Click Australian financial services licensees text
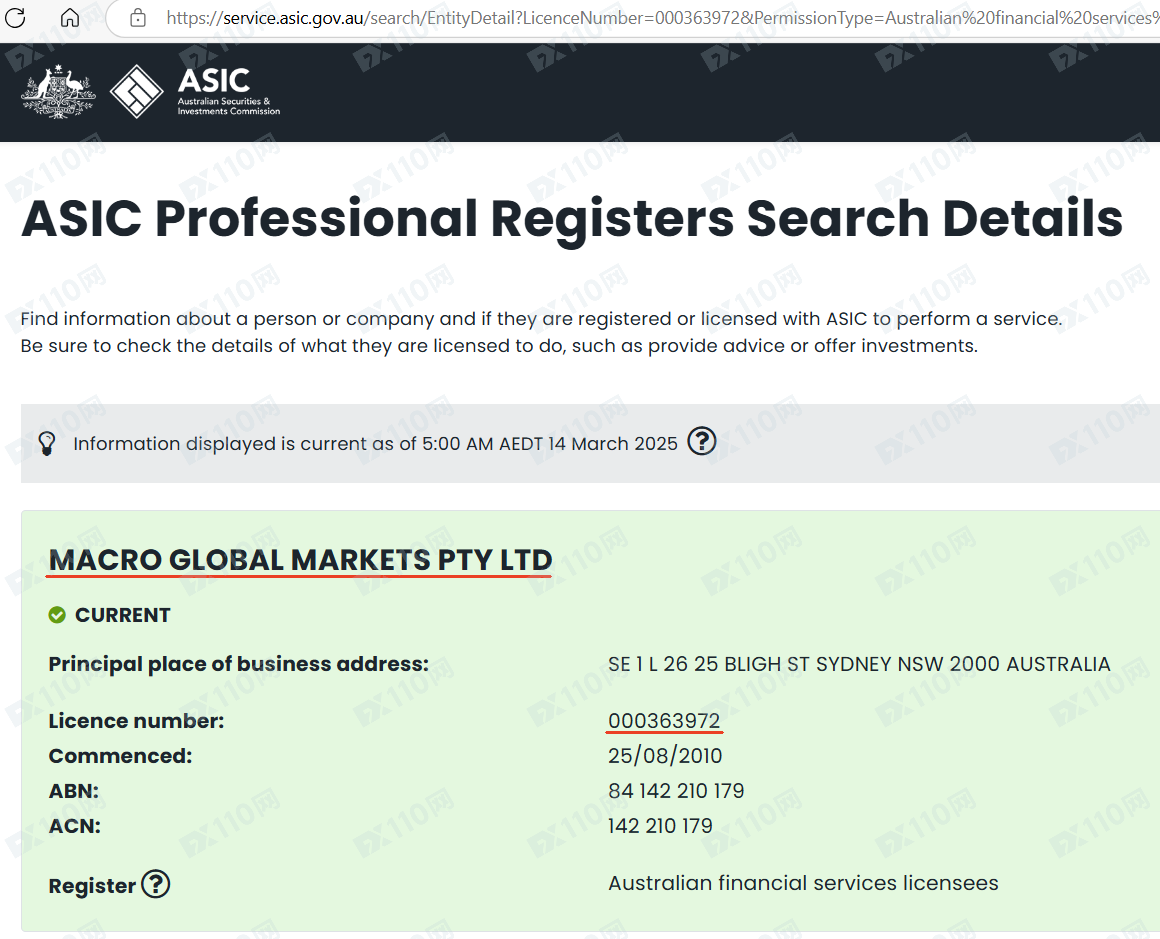The image size is (1160, 939). [x=803, y=883]
